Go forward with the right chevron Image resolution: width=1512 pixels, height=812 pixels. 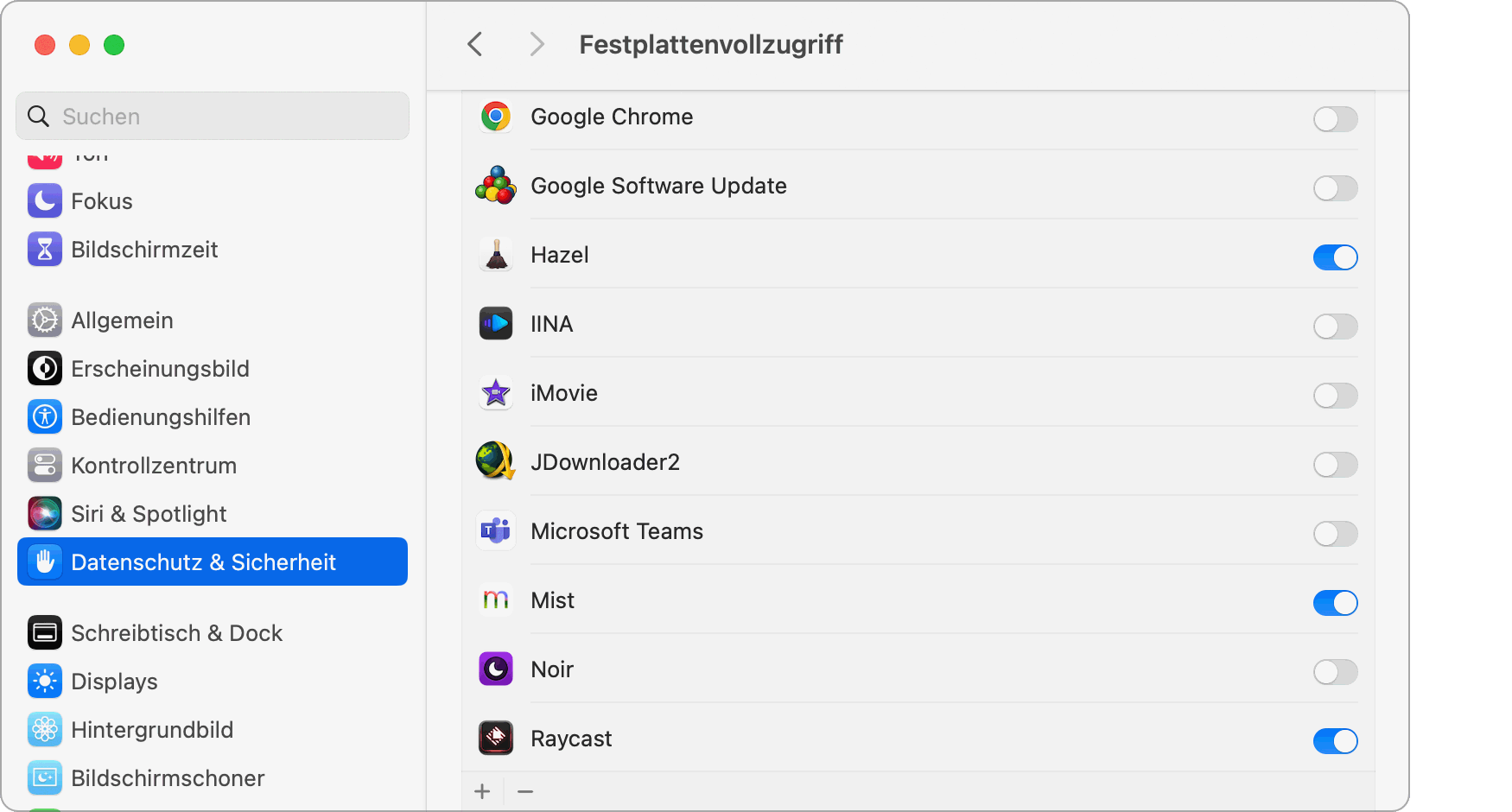pyautogui.click(x=537, y=44)
